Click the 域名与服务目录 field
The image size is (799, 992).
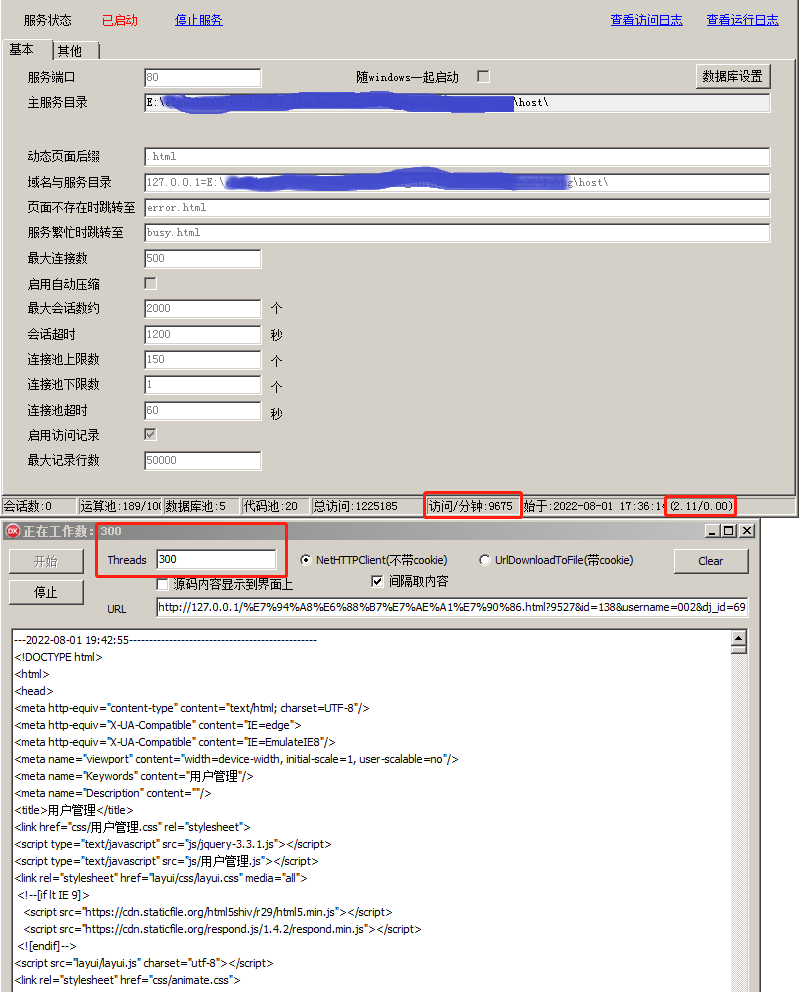pyautogui.click(x=457, y=182)
